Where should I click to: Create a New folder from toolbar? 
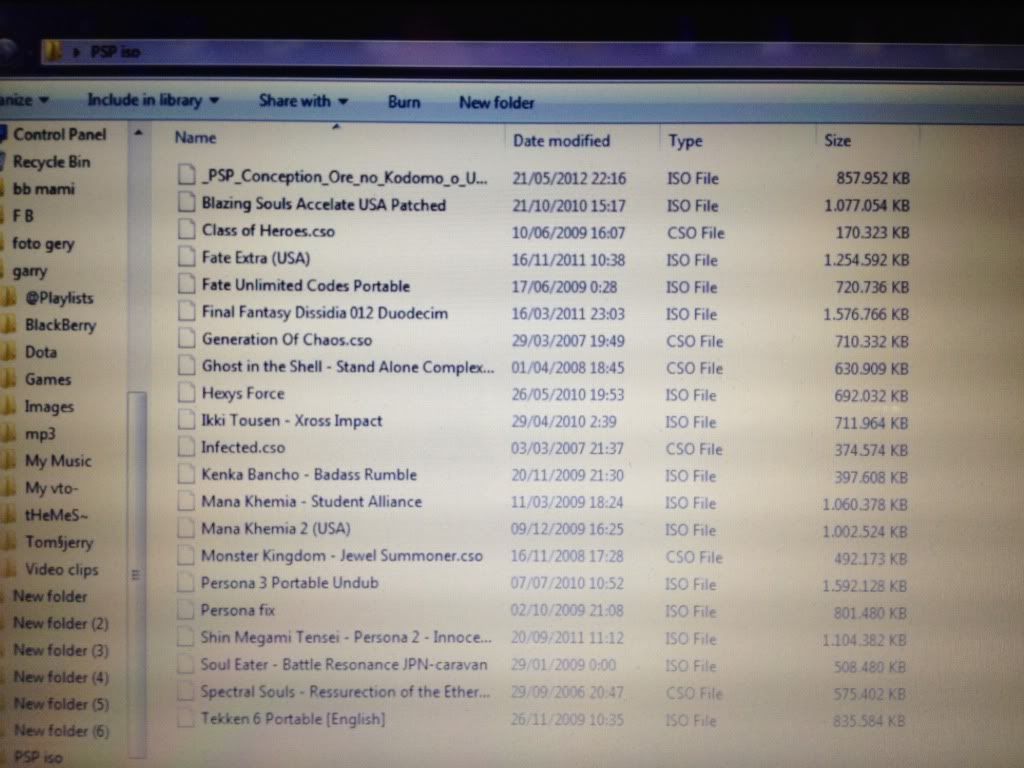pyautogui.click(x=496, y=103)
